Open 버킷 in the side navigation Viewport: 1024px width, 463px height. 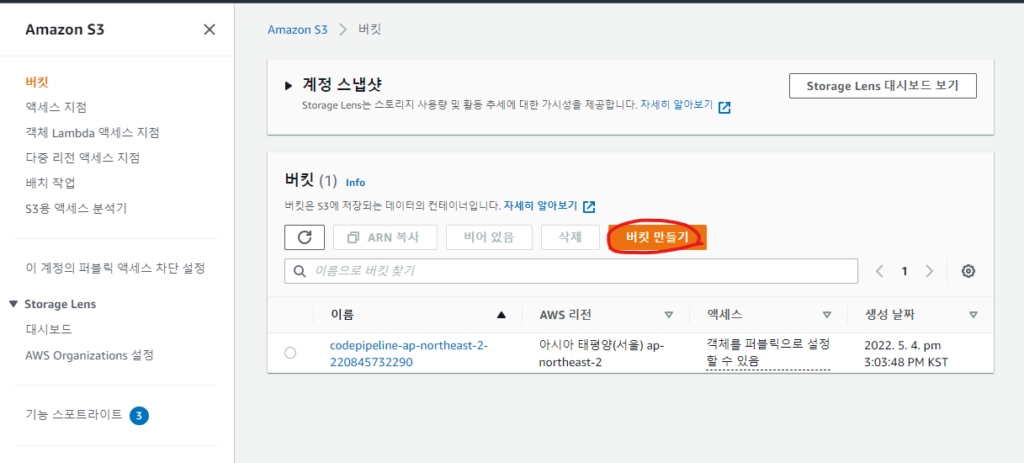click(37, 82)
